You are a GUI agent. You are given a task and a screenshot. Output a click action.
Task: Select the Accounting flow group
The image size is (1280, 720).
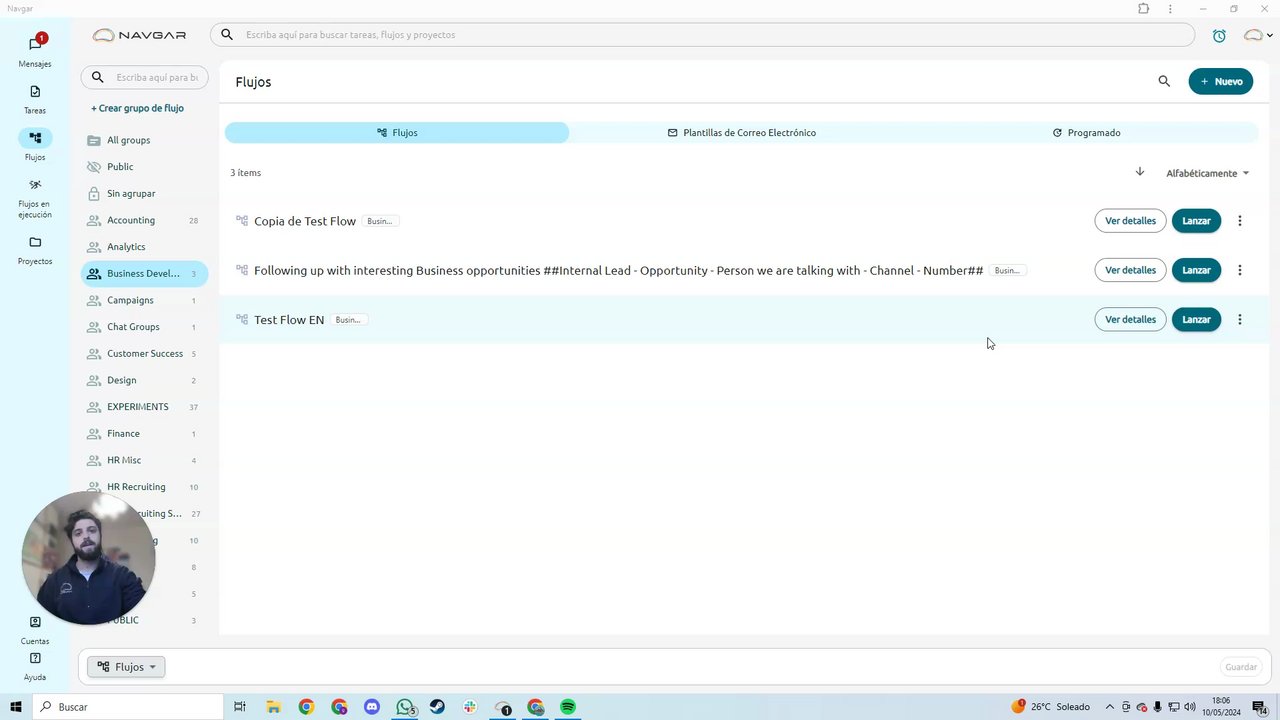tap(144, 220)
